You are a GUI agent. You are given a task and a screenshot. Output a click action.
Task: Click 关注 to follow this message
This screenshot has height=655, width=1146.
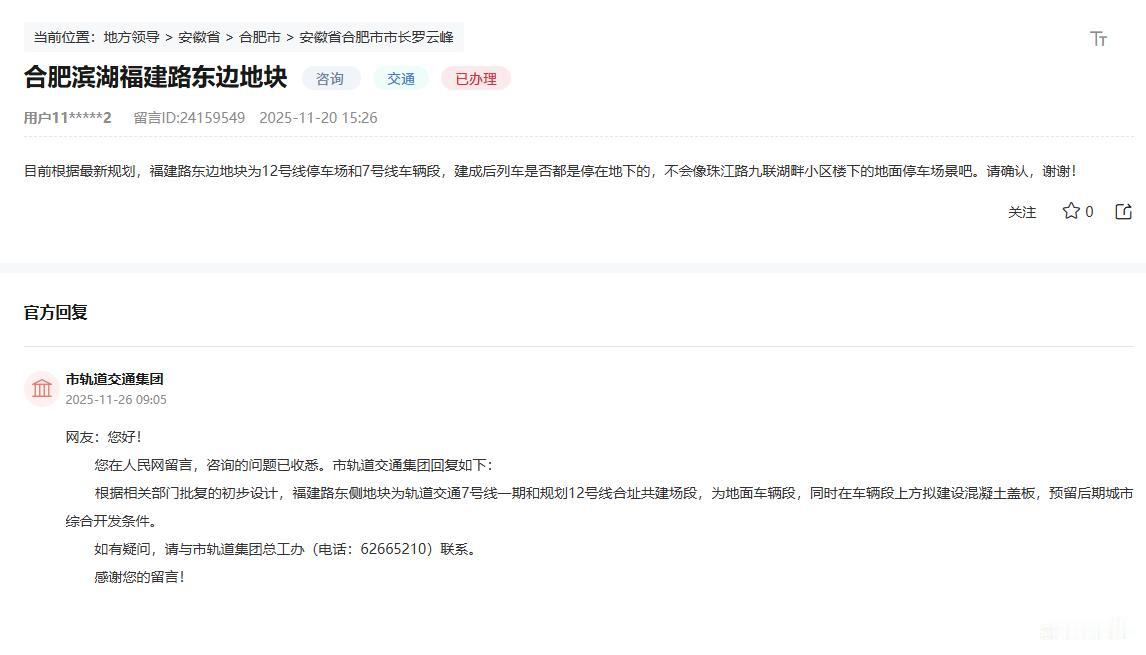pos(1022,212)
